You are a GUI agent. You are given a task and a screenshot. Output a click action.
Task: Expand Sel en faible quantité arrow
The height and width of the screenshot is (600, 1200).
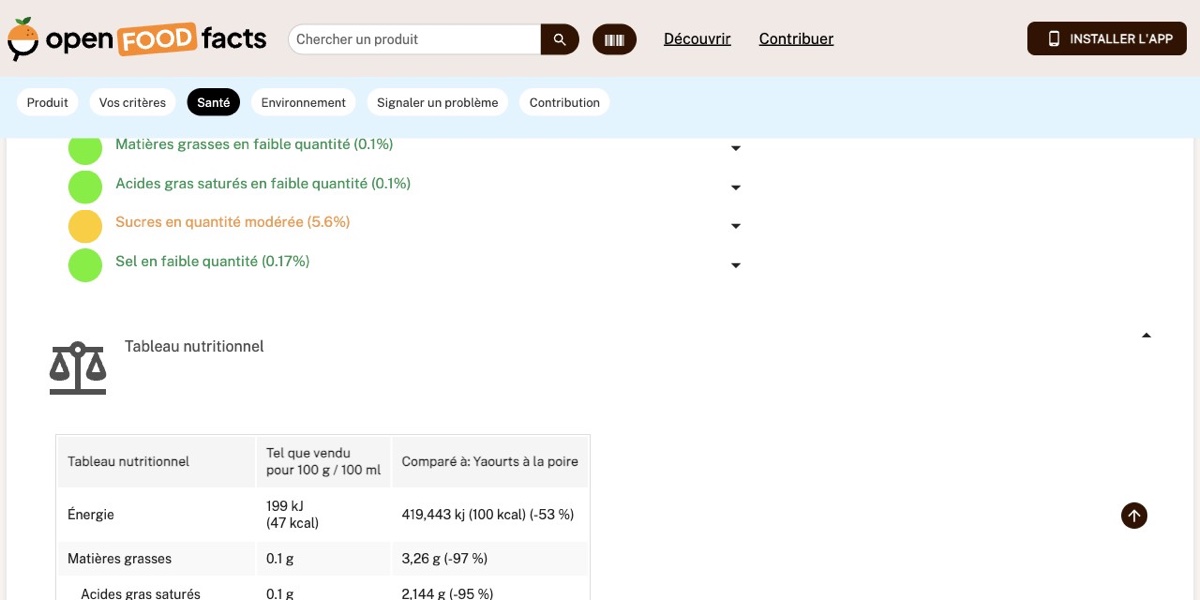736,266
